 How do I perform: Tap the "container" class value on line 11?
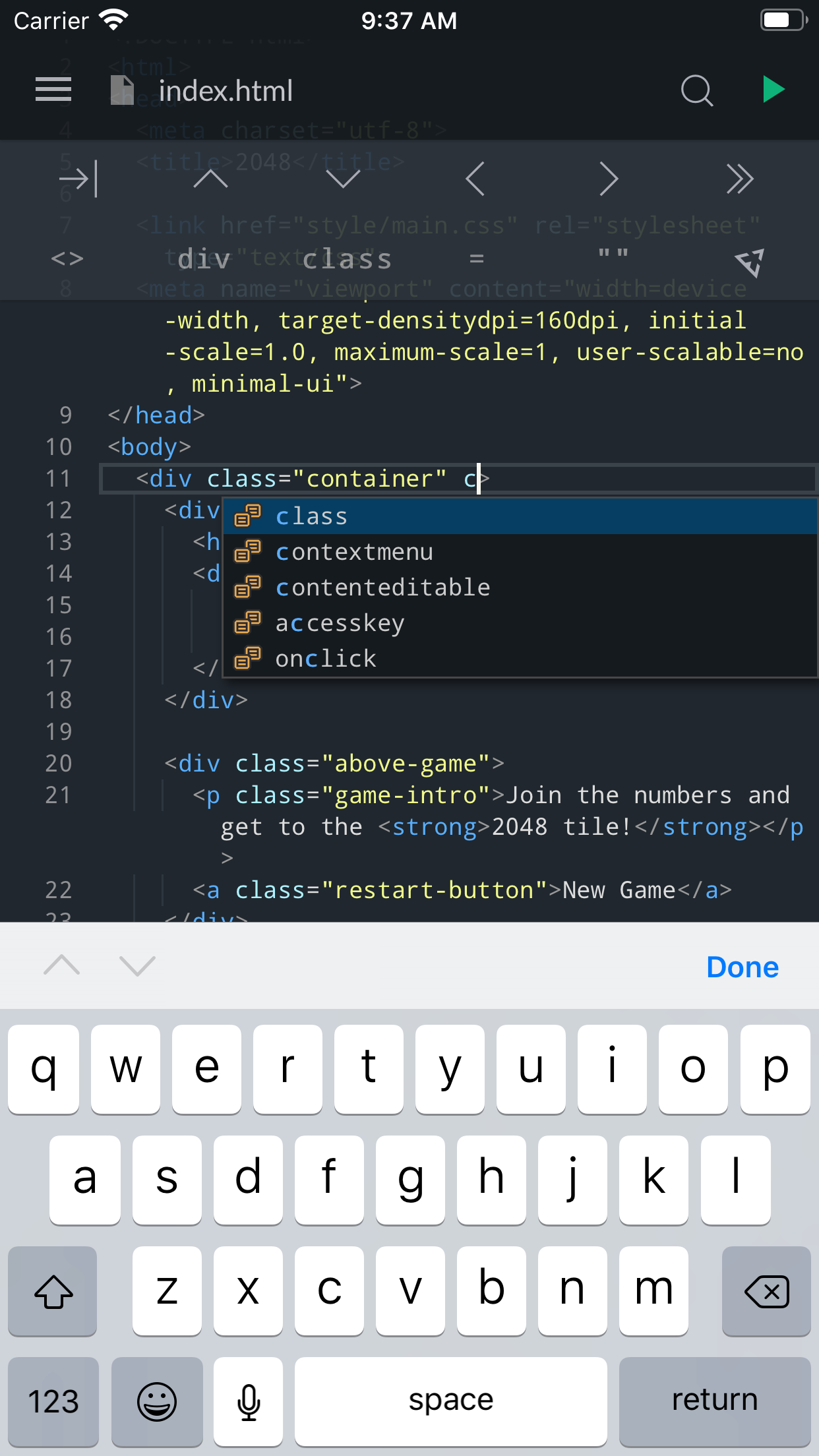click(x=370, y=478)
